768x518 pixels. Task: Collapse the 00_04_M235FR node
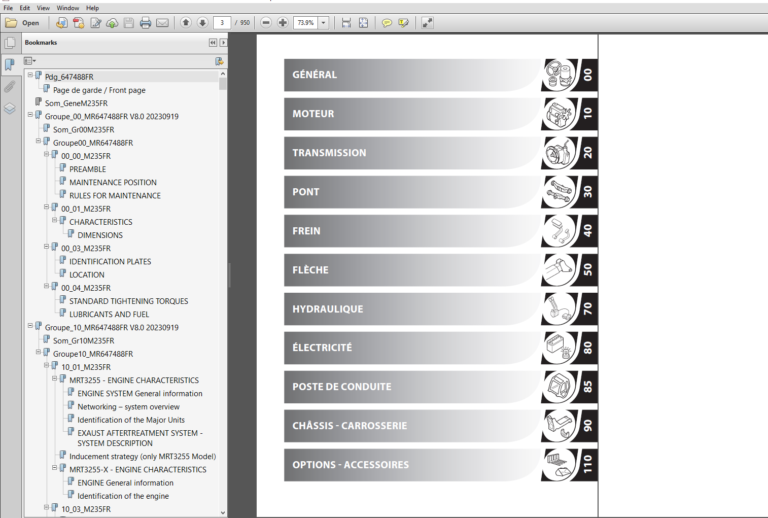pos(47,286)
